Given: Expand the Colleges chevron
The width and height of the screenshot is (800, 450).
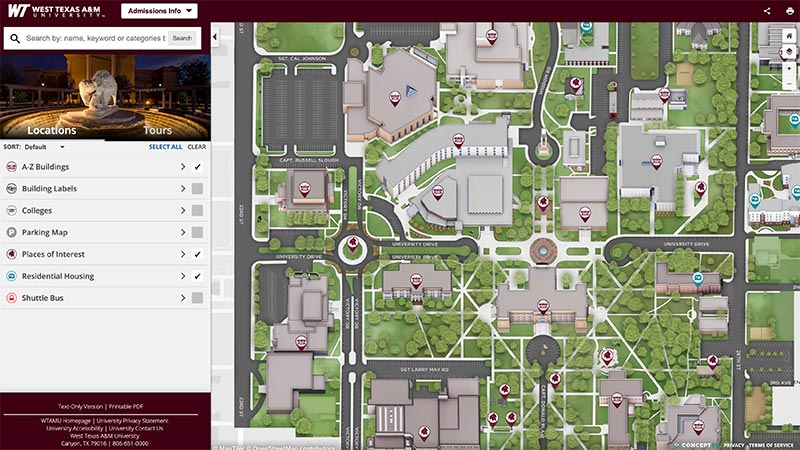Looking at the screenshot, I should pos(183,211).
